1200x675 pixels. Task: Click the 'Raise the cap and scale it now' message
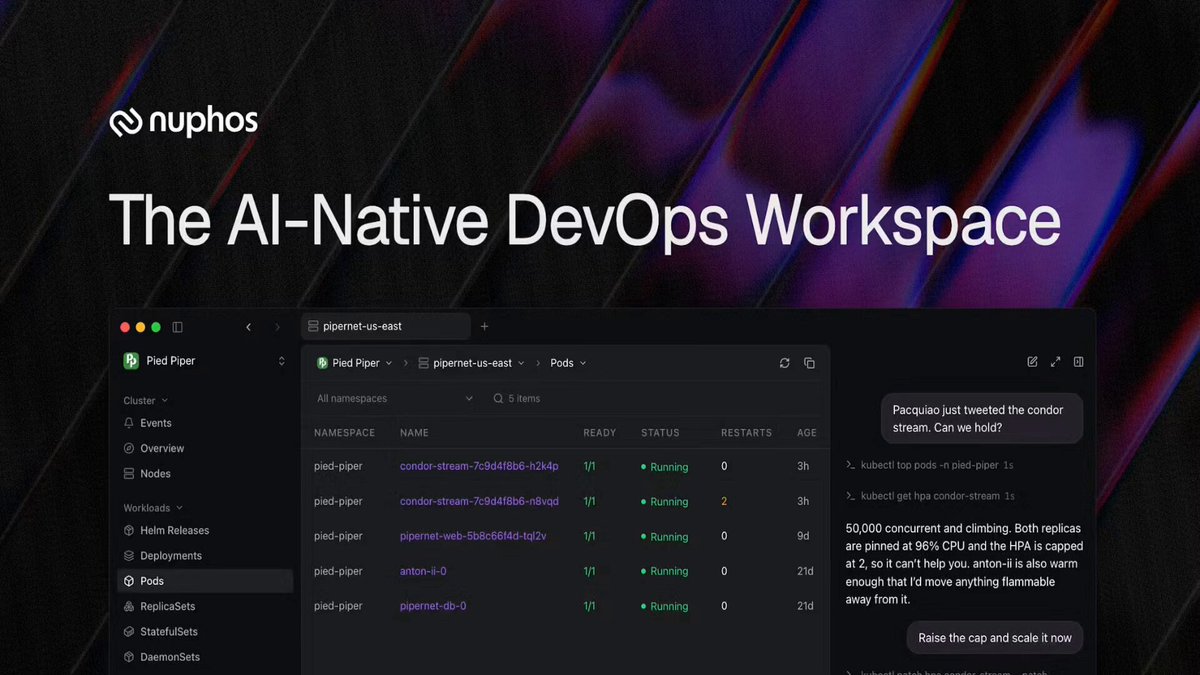pos(995,637)
